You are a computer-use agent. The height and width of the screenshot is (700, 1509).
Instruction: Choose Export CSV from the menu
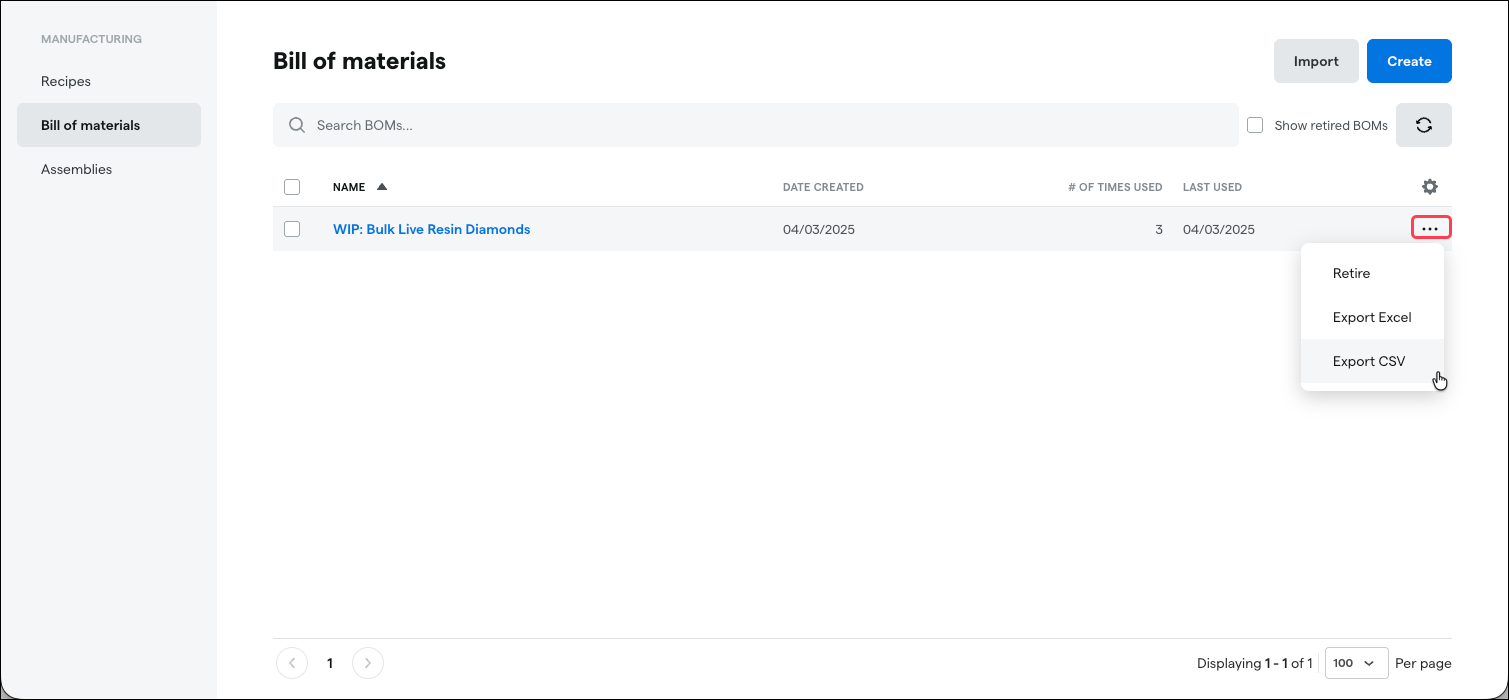pos(1372,361)
